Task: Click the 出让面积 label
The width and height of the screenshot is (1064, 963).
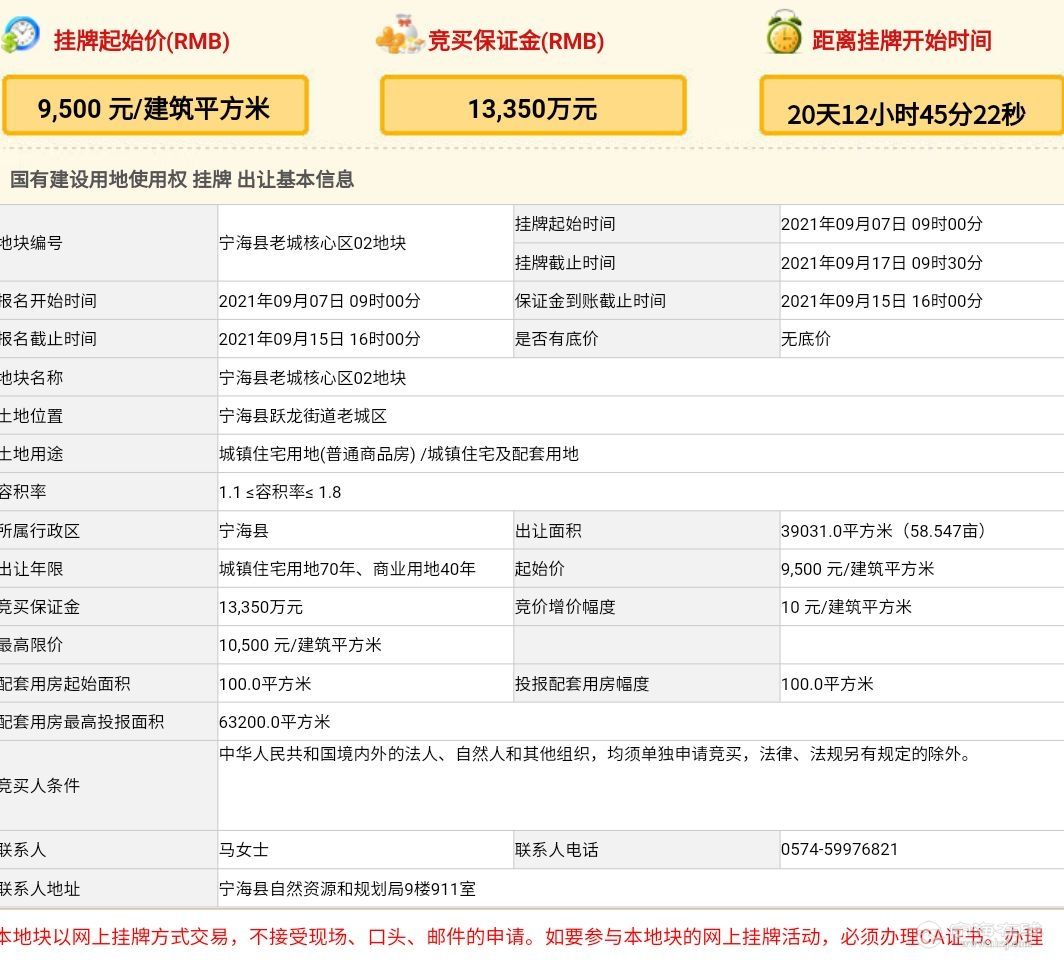Action: click(x=548, y=531)
